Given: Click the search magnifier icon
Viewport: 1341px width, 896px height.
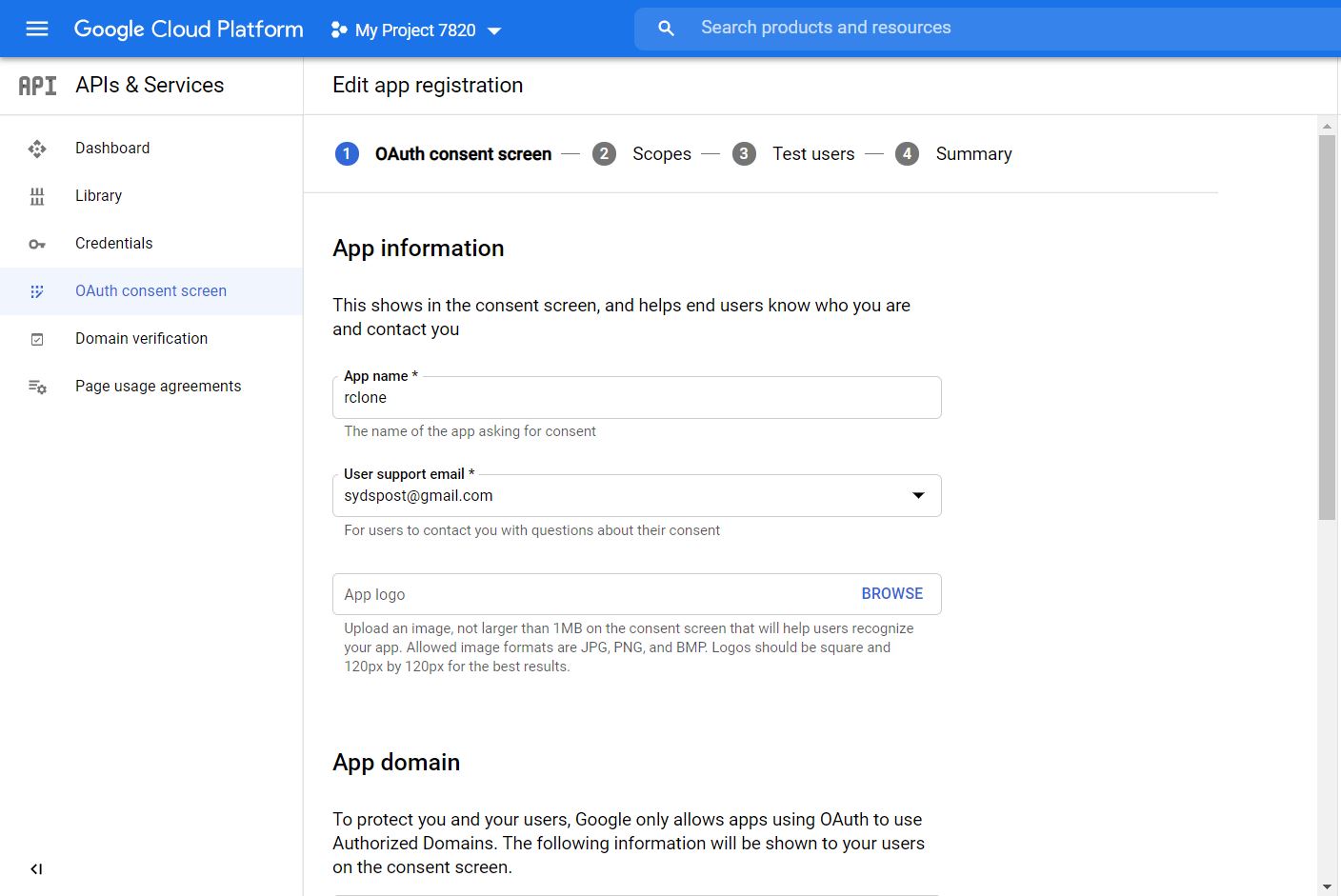Looking at the screenshot, I should (x=666, y=29).
